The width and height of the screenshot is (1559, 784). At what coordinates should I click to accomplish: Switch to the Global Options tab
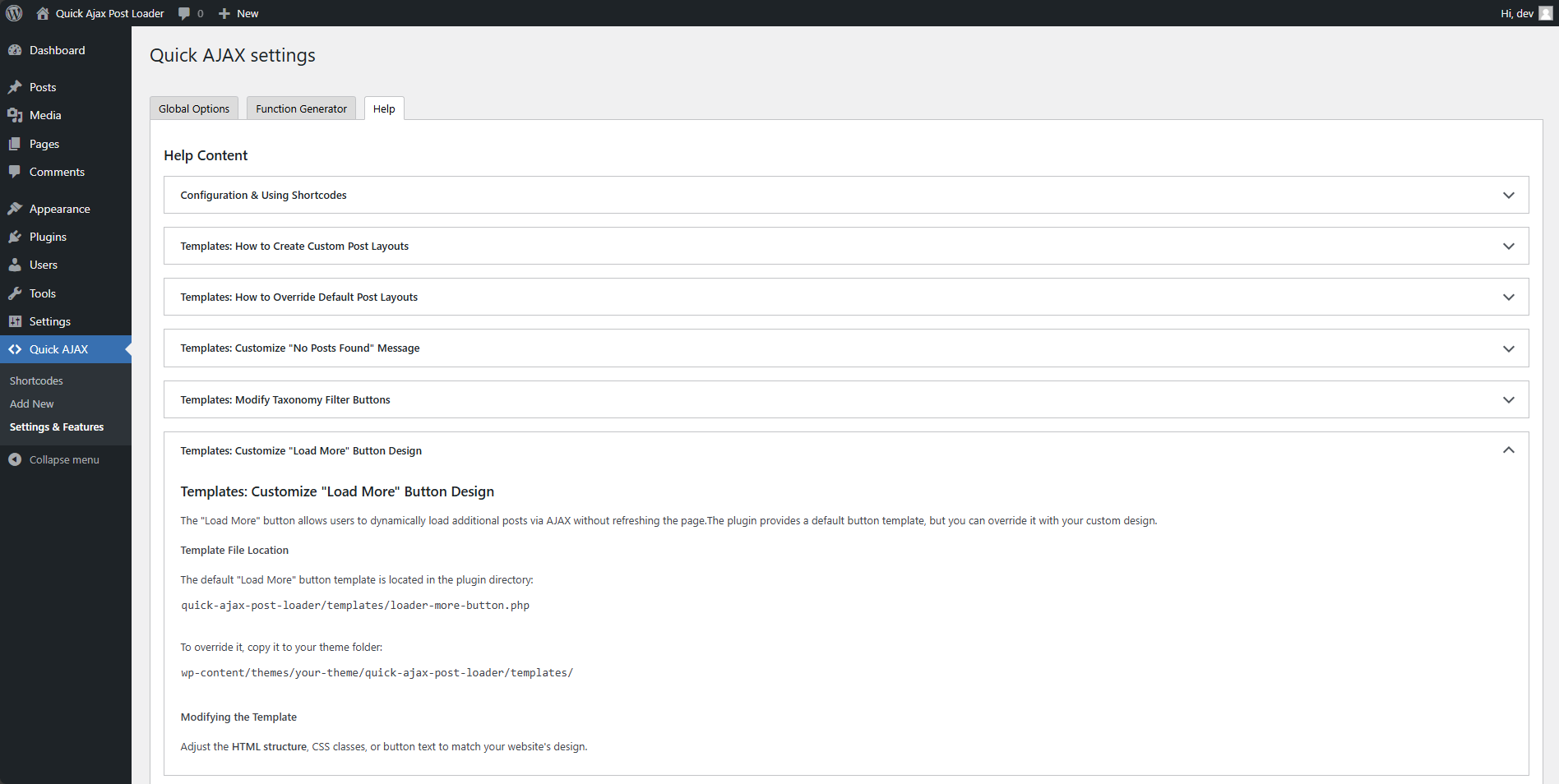point(194,108)
